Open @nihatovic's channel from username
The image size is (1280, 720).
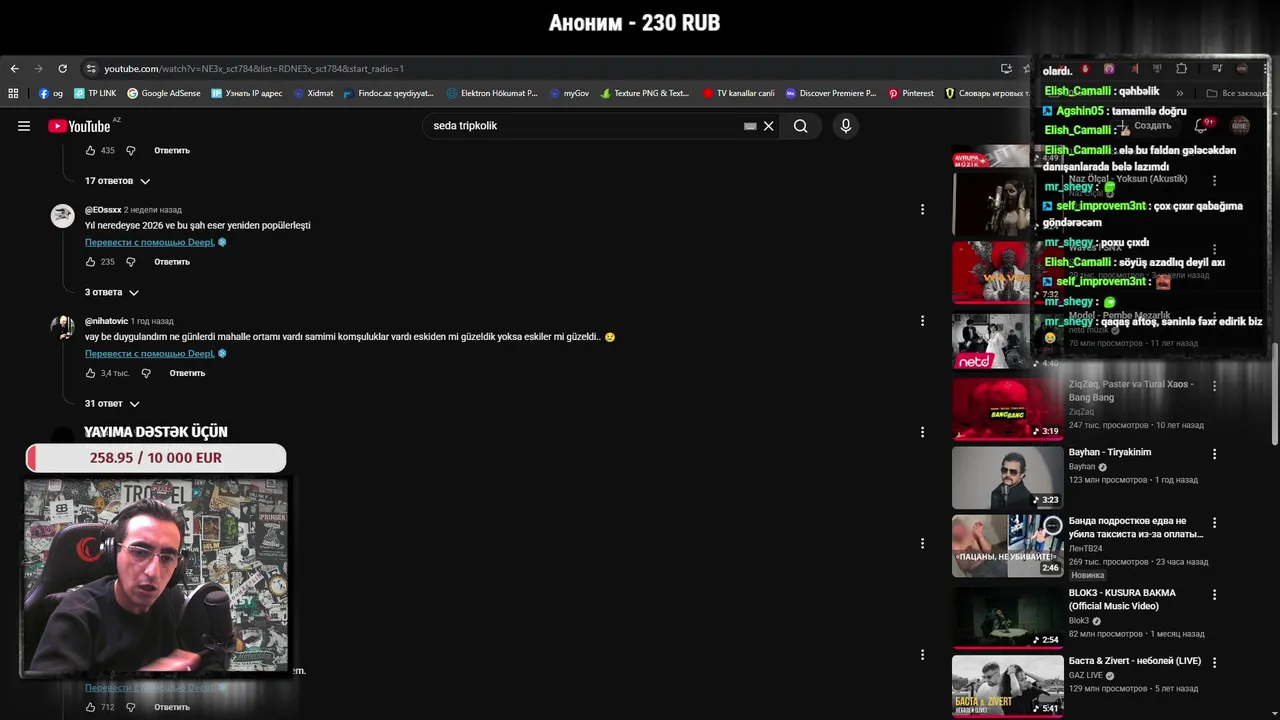point(106,321)
